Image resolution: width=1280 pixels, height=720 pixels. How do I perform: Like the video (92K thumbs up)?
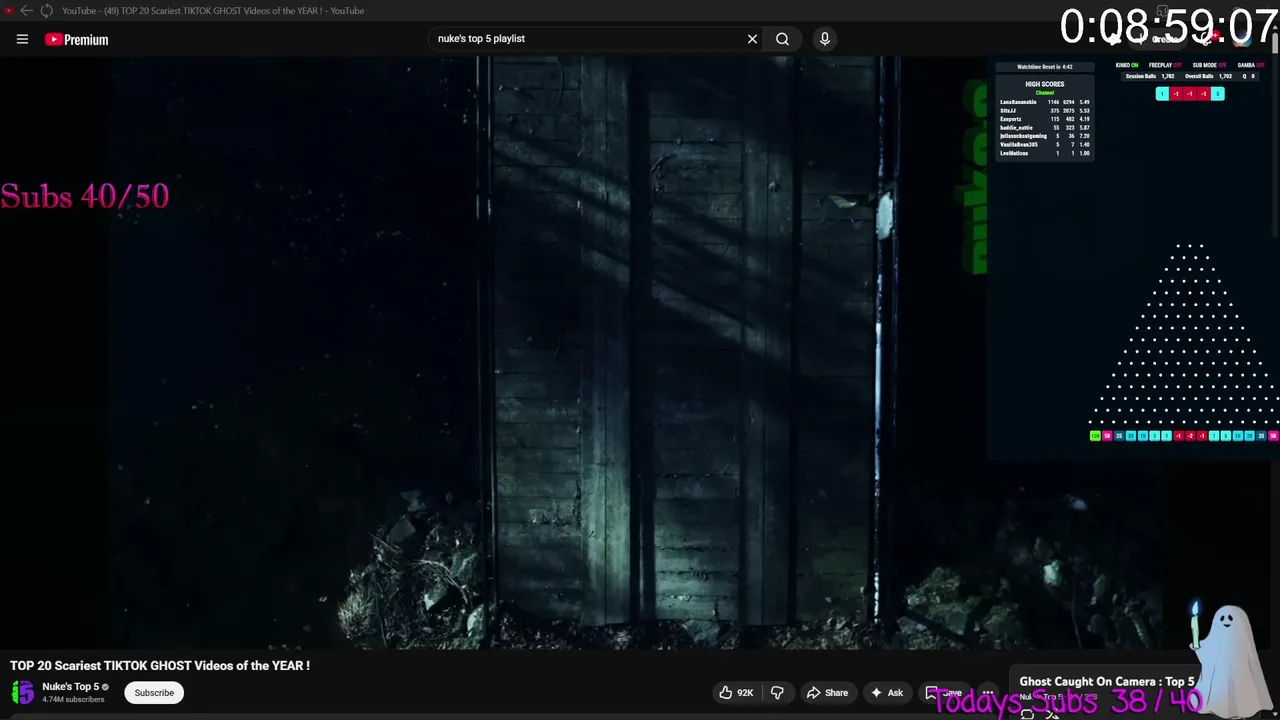pyautogui.click(x=737, y=692)
